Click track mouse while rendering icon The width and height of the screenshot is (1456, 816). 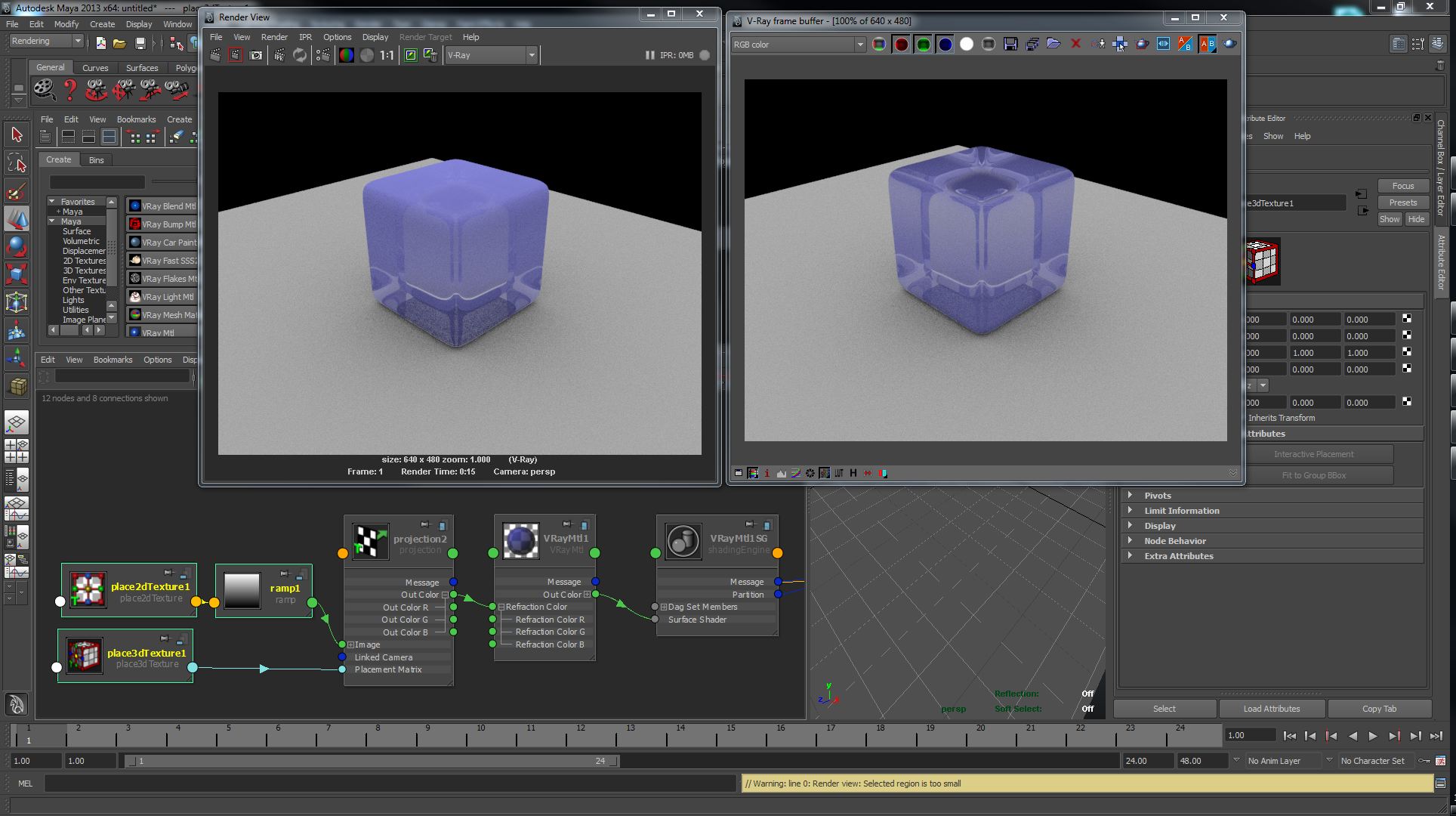pos(1120,45)
